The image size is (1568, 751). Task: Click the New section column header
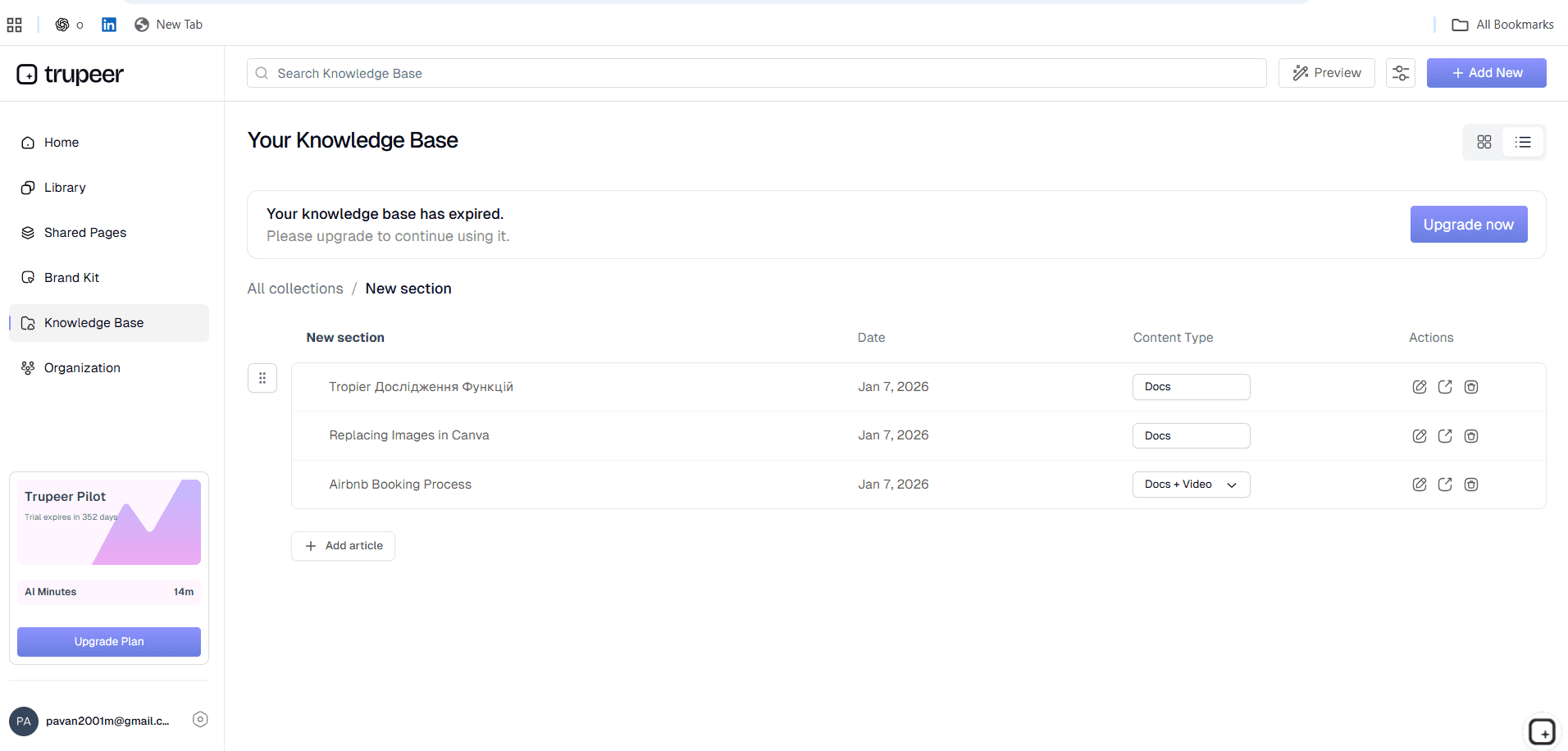click(345, 338)
